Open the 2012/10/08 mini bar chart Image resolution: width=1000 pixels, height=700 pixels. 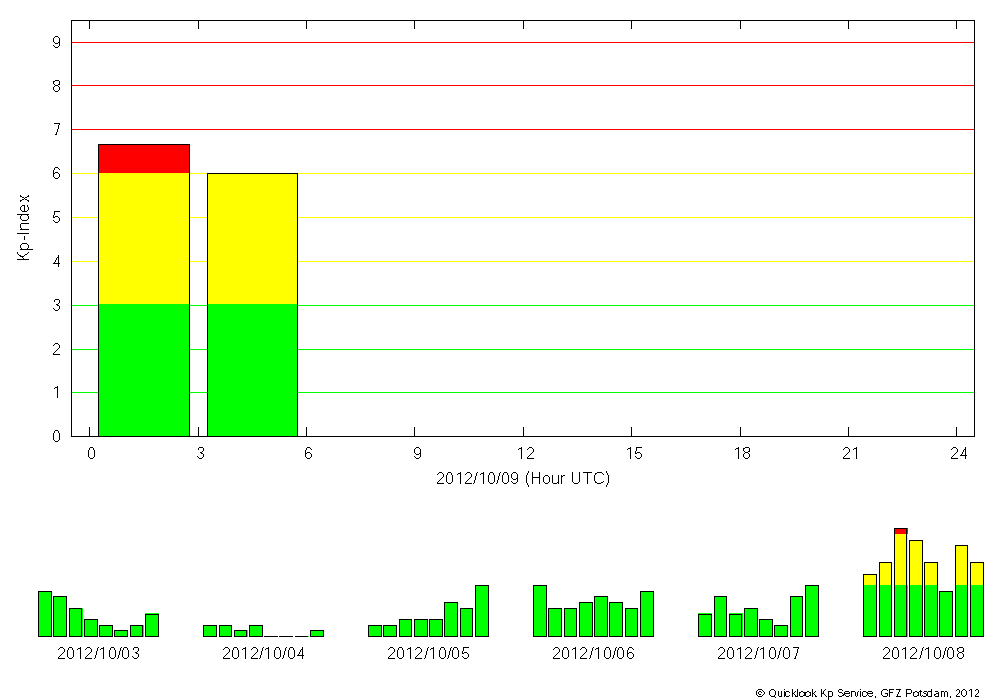[x=923, y=583]
